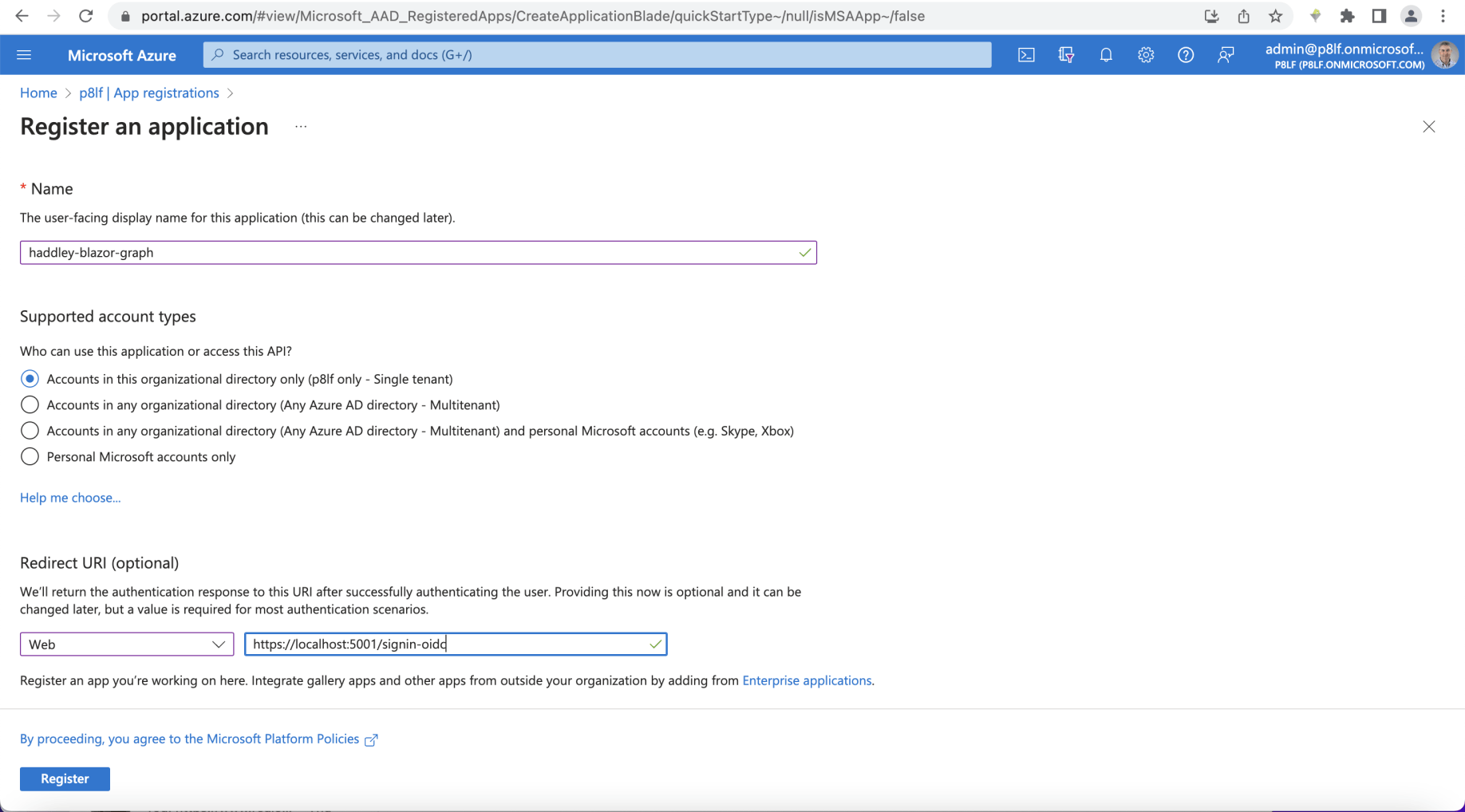Click the admin account avatar

pyautogui.click(x=1444, y=54)
